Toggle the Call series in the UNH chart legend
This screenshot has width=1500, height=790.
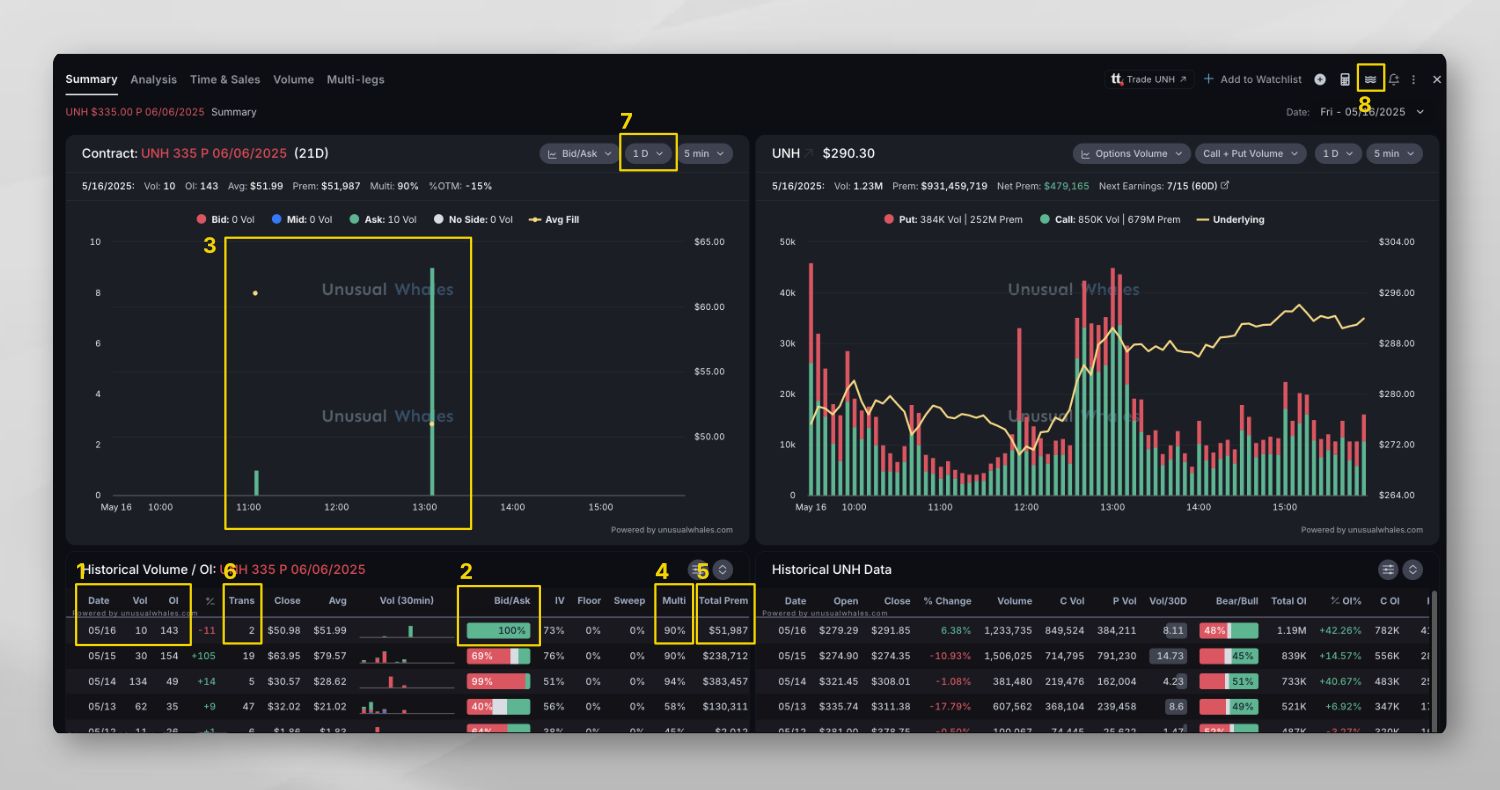point(1111,219)
